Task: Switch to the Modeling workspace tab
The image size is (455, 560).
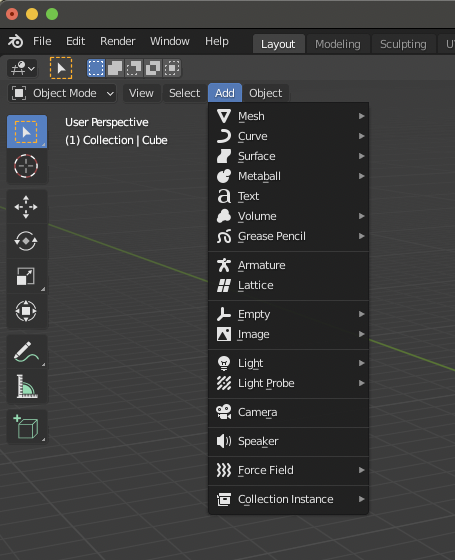Action: click(x=338, y=44)
